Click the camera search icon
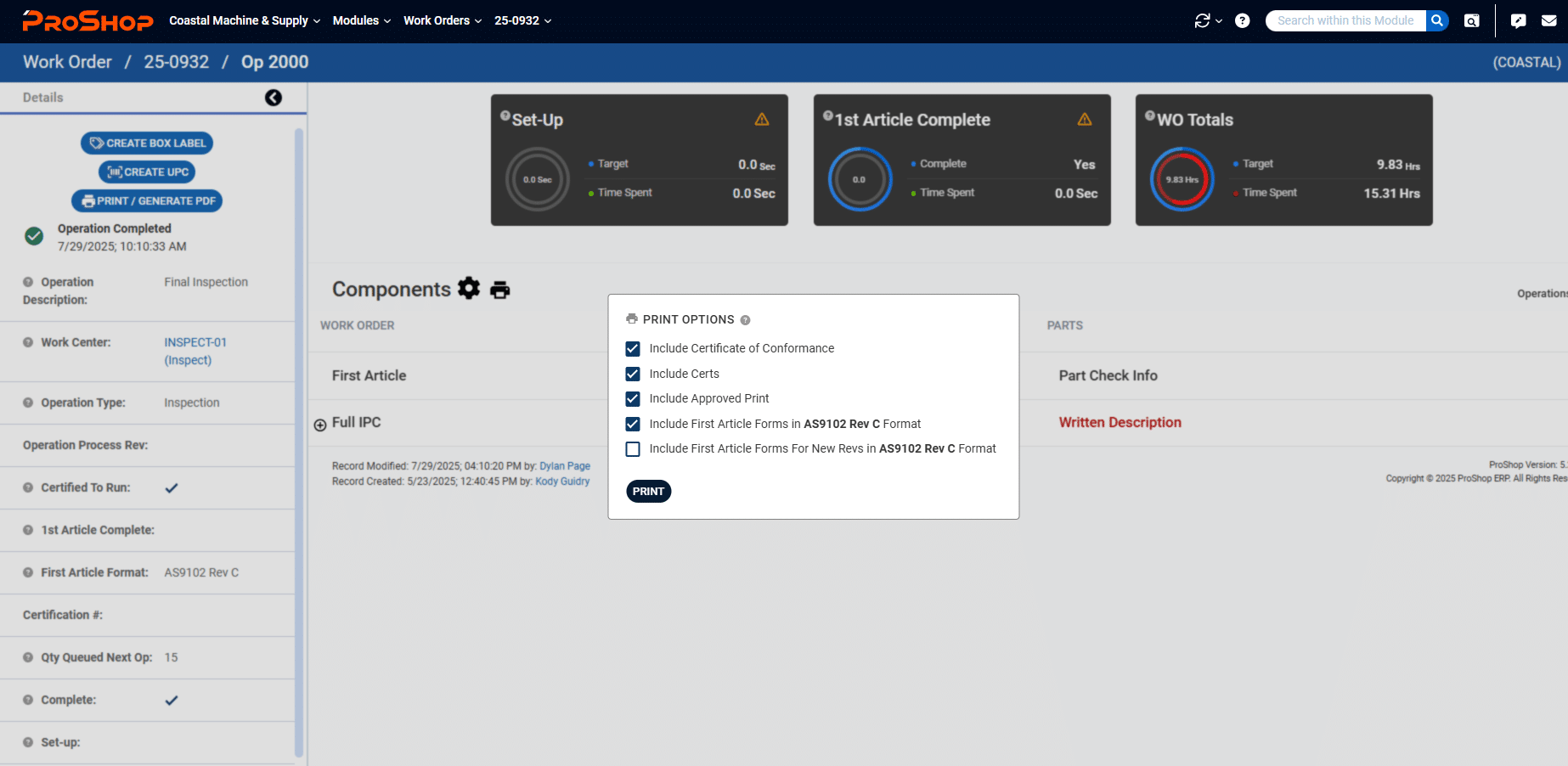This screenshot has width=1568, height=766. [1472, 20]
